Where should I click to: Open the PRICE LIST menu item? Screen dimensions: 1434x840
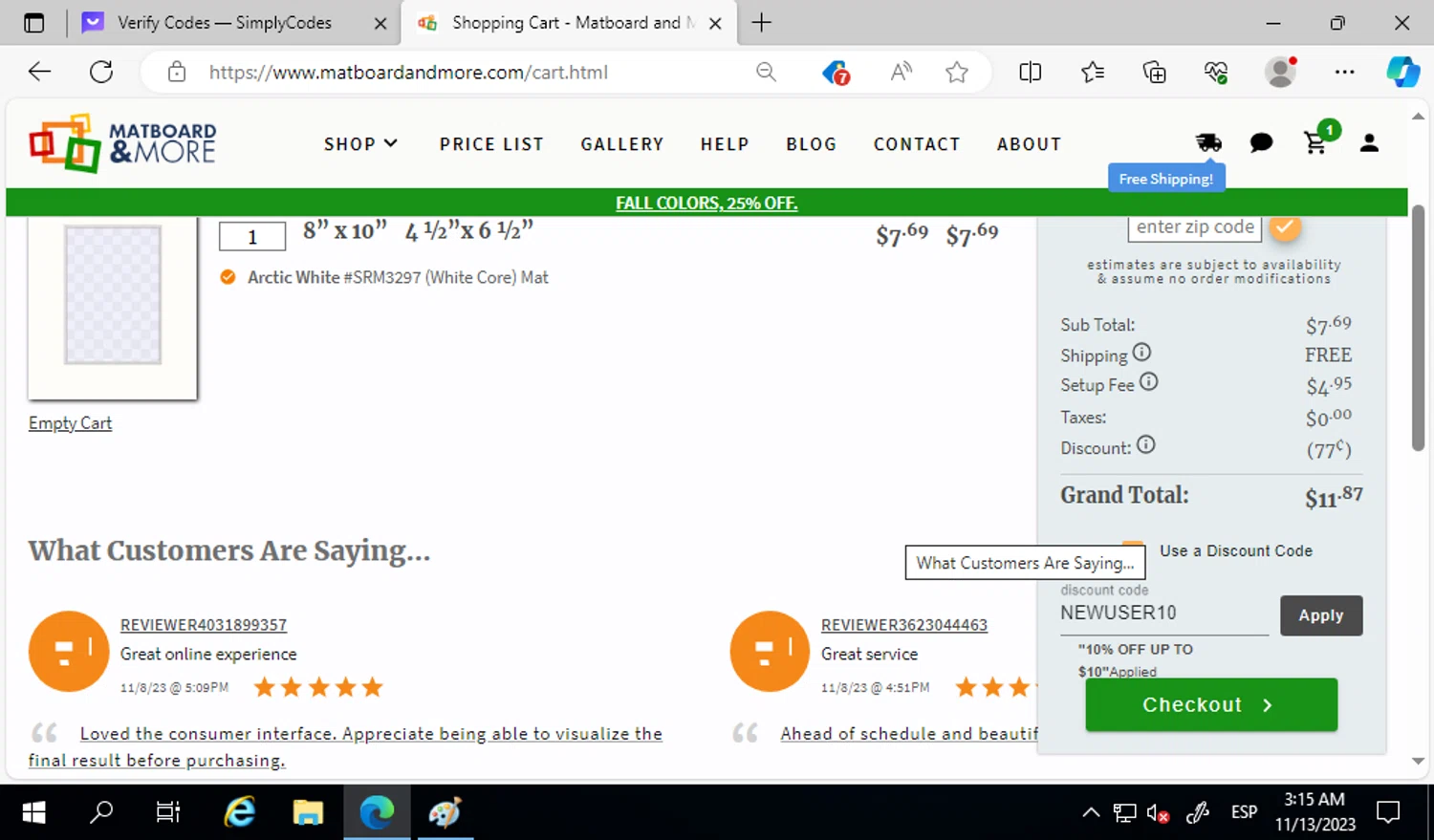click(491, 144)
